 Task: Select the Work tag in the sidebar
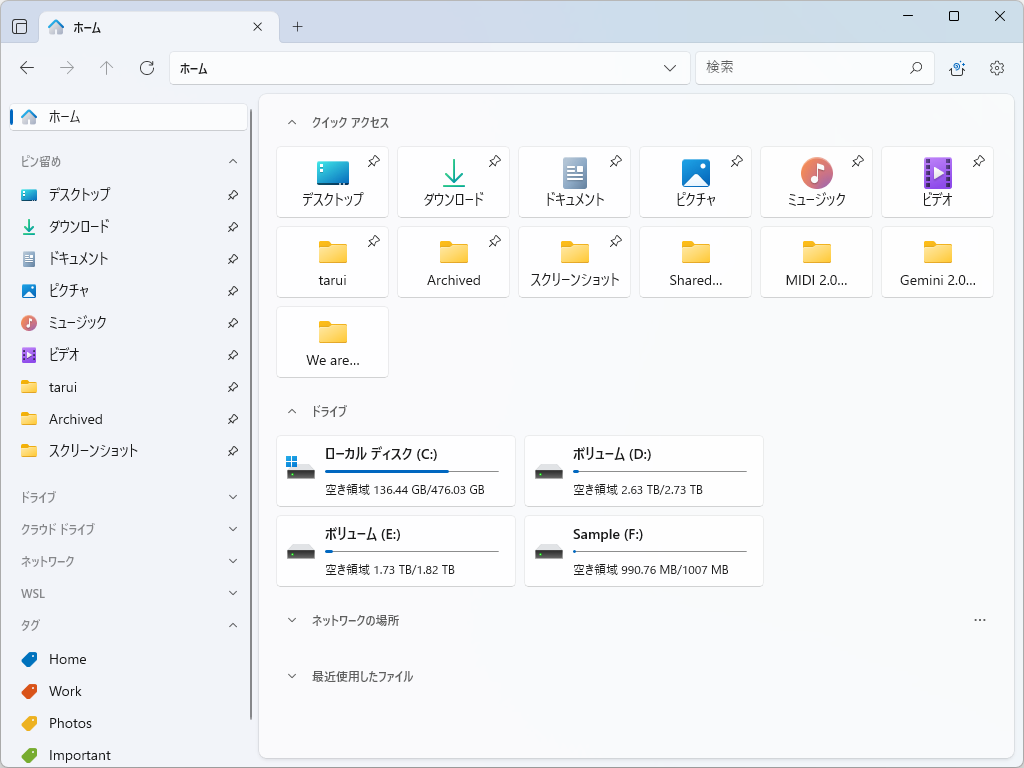click(65, 691)
